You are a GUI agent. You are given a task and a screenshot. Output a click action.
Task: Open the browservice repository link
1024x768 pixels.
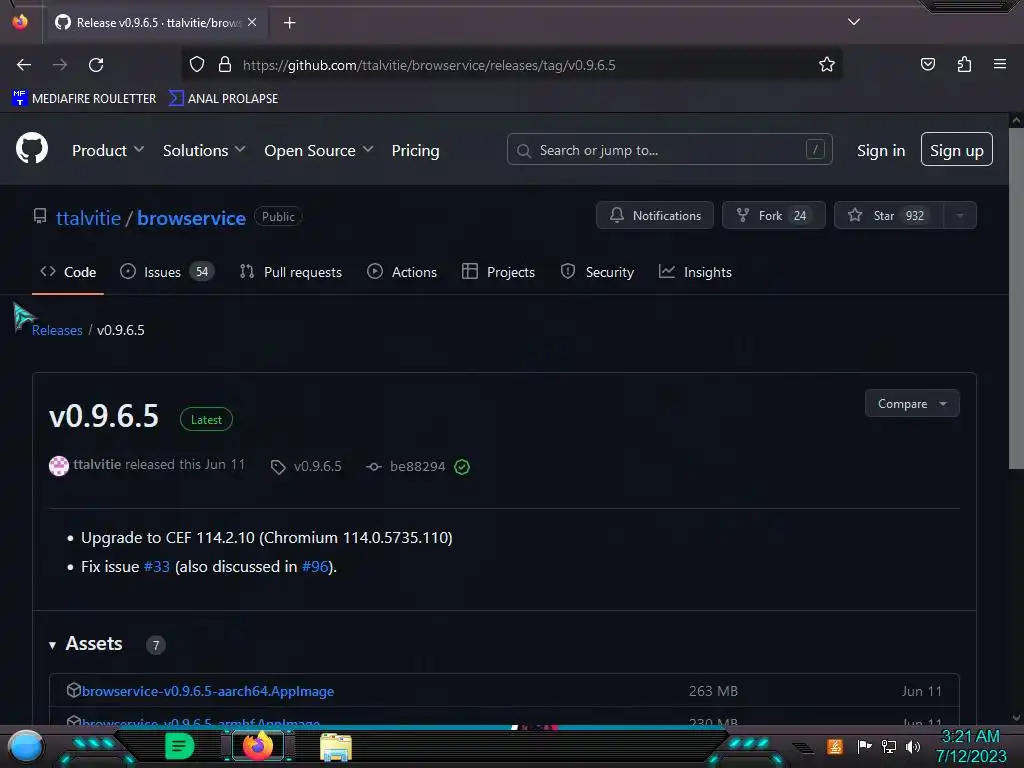tap(191, 218)
